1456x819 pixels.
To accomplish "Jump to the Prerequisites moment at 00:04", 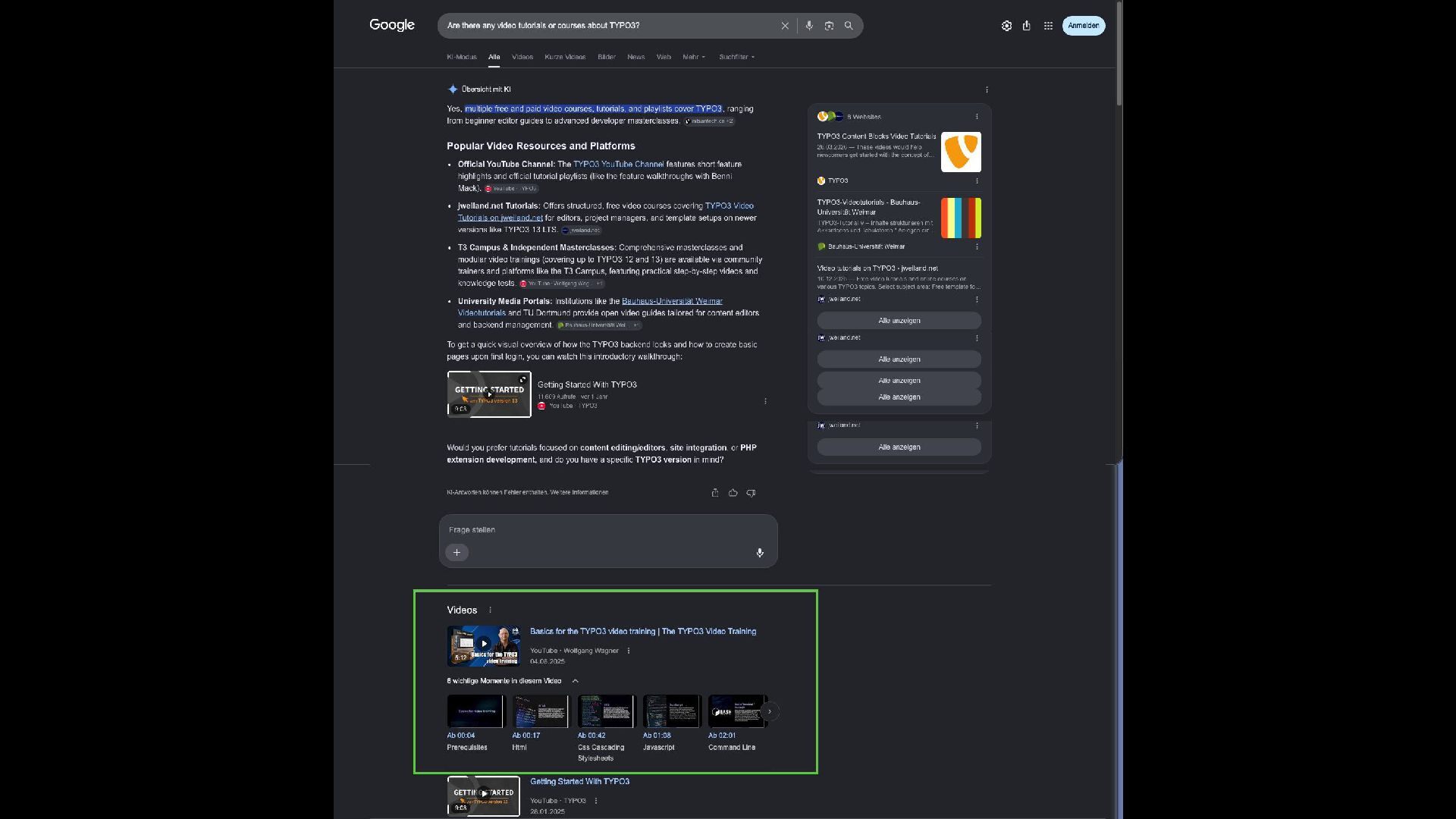I will [x=475, y=723].
